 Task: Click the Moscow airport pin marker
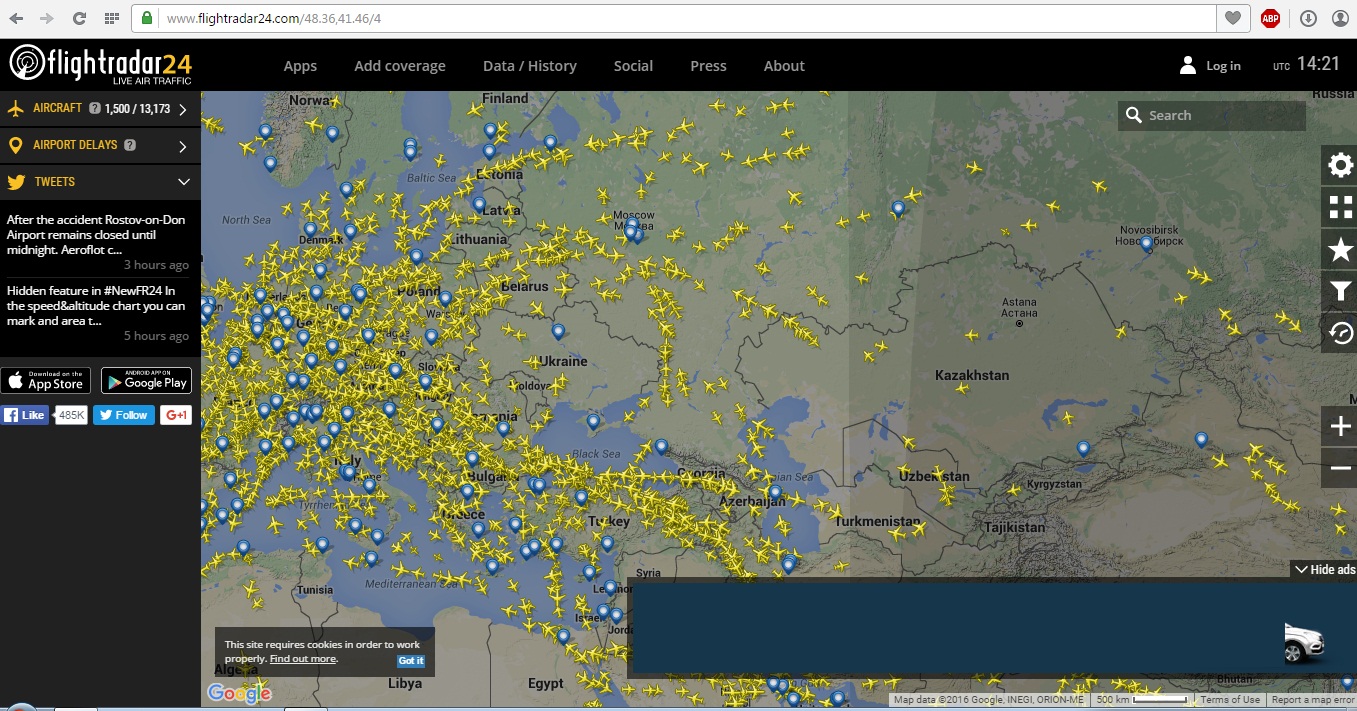click(x=631, y=230)
